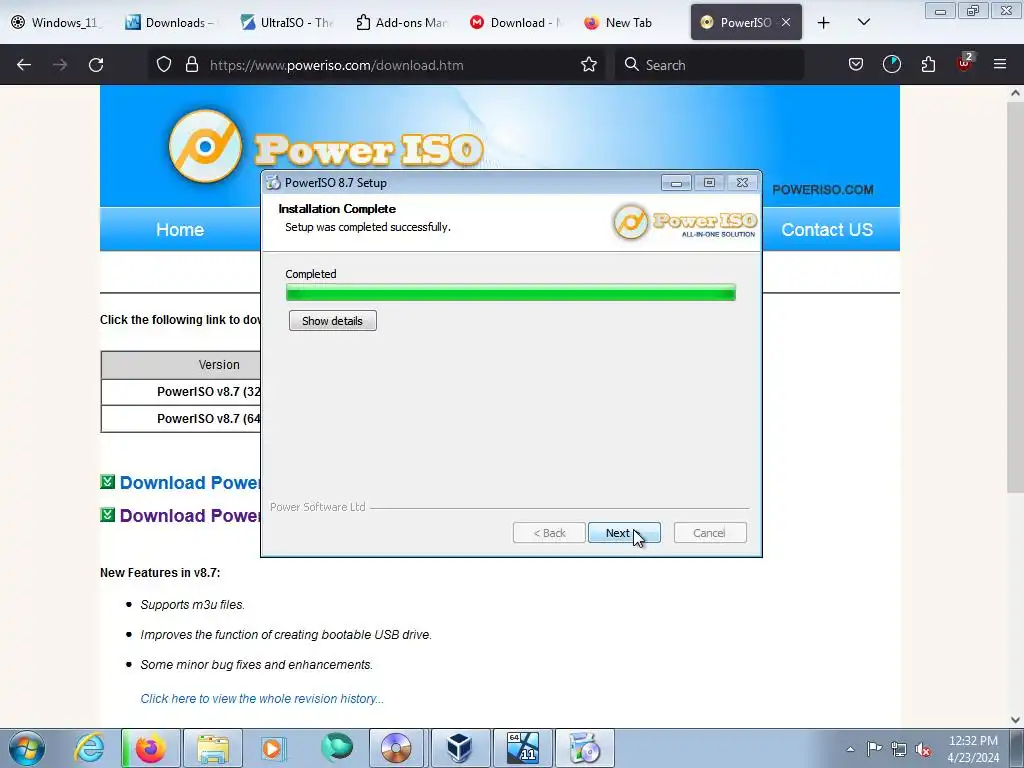The image size is (1024, 768).
Task: Click the green arrow icon beside first download link
Action: (108, 482)
